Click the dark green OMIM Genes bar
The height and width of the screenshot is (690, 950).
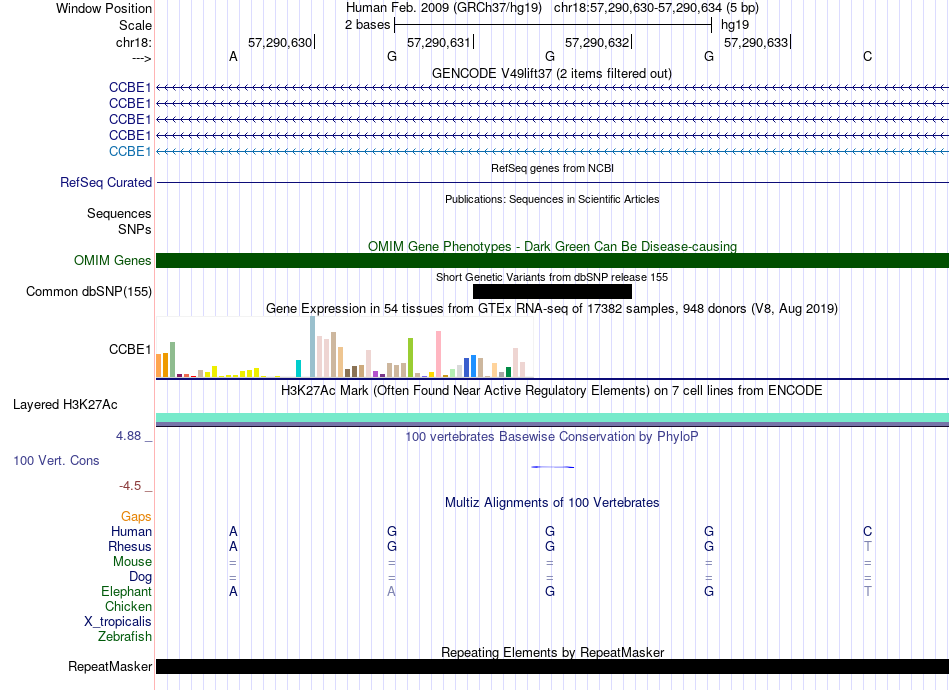click(553, 260)
